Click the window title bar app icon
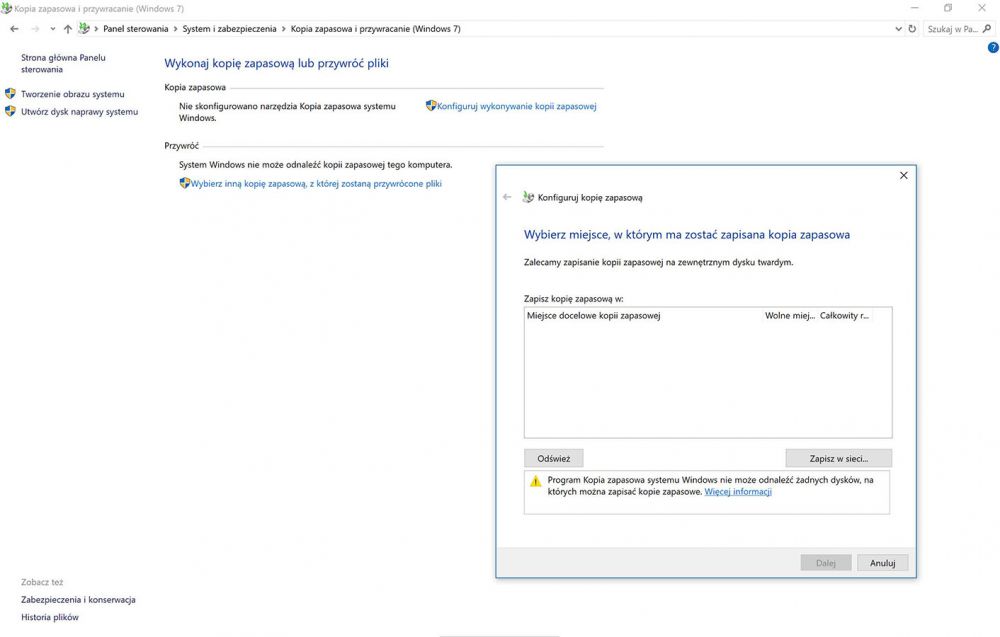Viewport: 1000px width, 637px height. coord(6,8)
